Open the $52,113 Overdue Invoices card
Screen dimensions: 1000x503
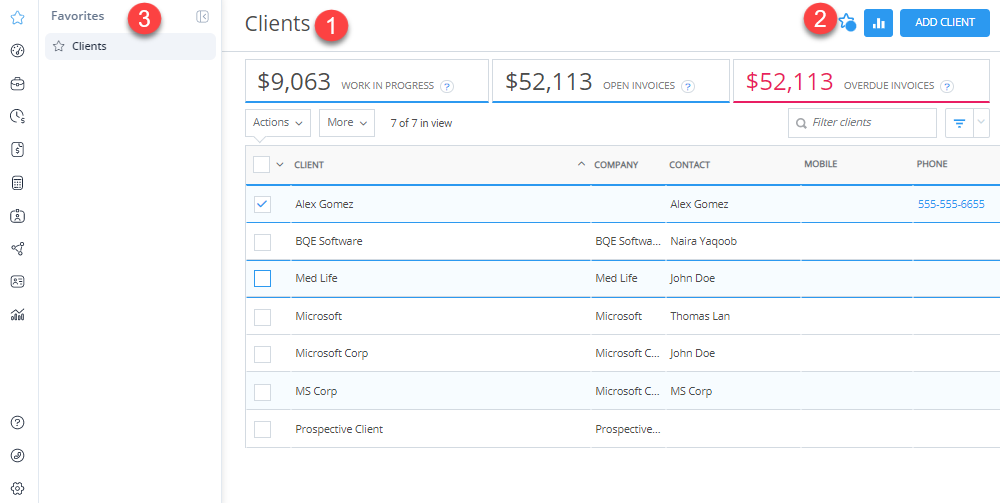[x=861, y=81]
